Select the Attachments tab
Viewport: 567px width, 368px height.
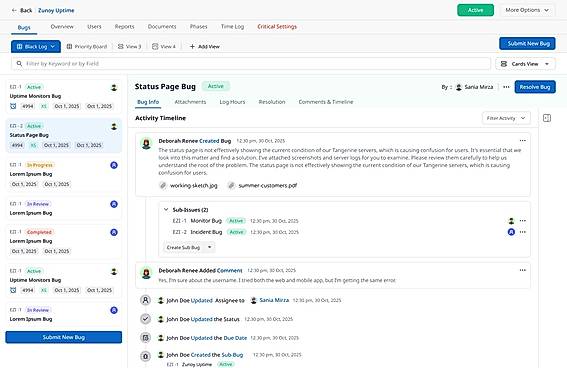click(x=190, y=102)
